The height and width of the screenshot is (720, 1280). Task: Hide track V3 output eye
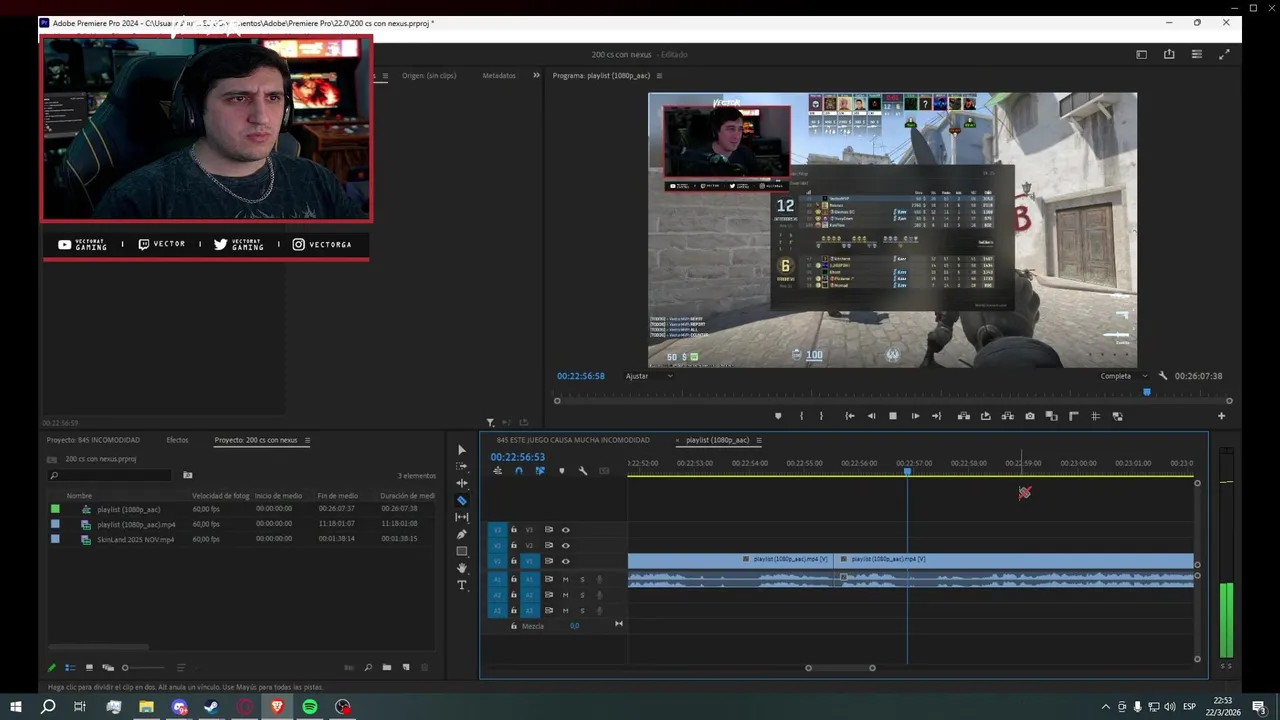coord(566,530)
